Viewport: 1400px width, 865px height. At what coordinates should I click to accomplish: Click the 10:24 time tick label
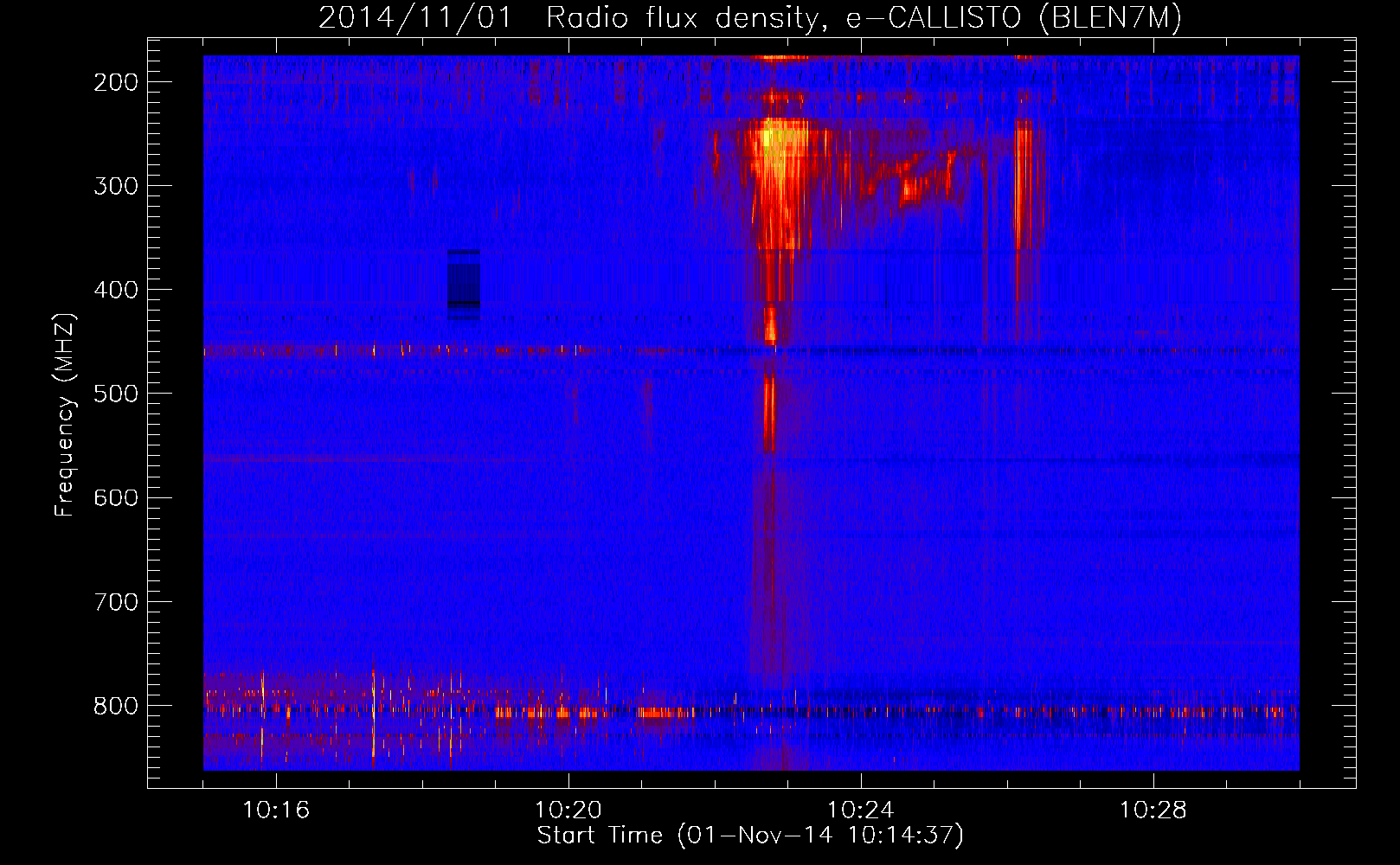point(861,811)
